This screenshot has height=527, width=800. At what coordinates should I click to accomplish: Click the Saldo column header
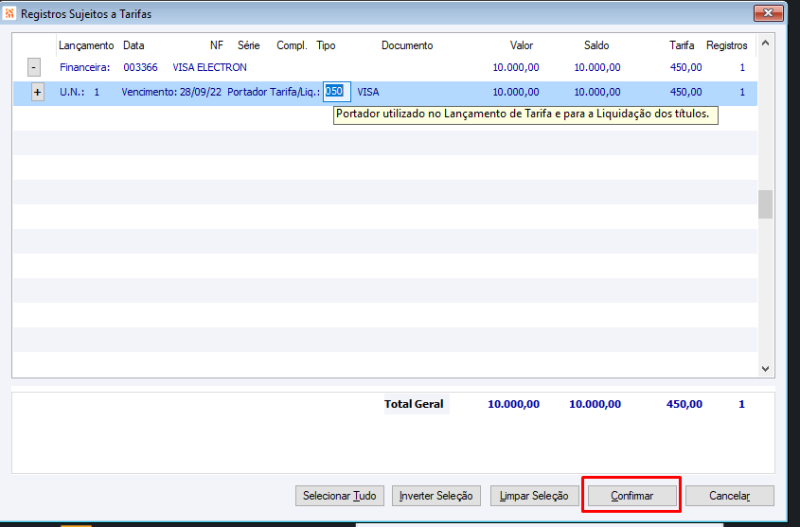pos(596,45)
